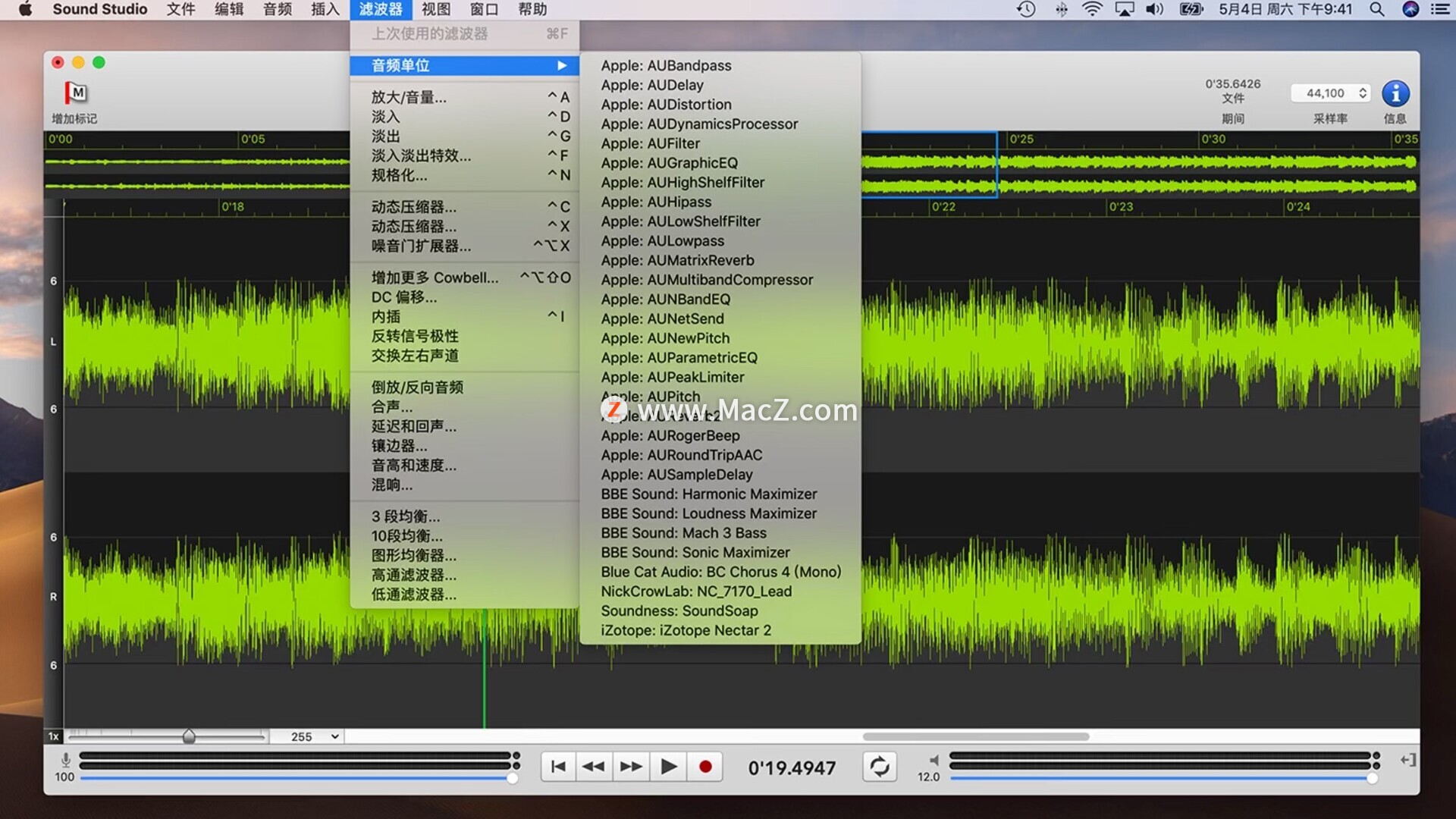
Task: Select iZotope: iZotope Nectar 2
Action: [x=720, y=630]
